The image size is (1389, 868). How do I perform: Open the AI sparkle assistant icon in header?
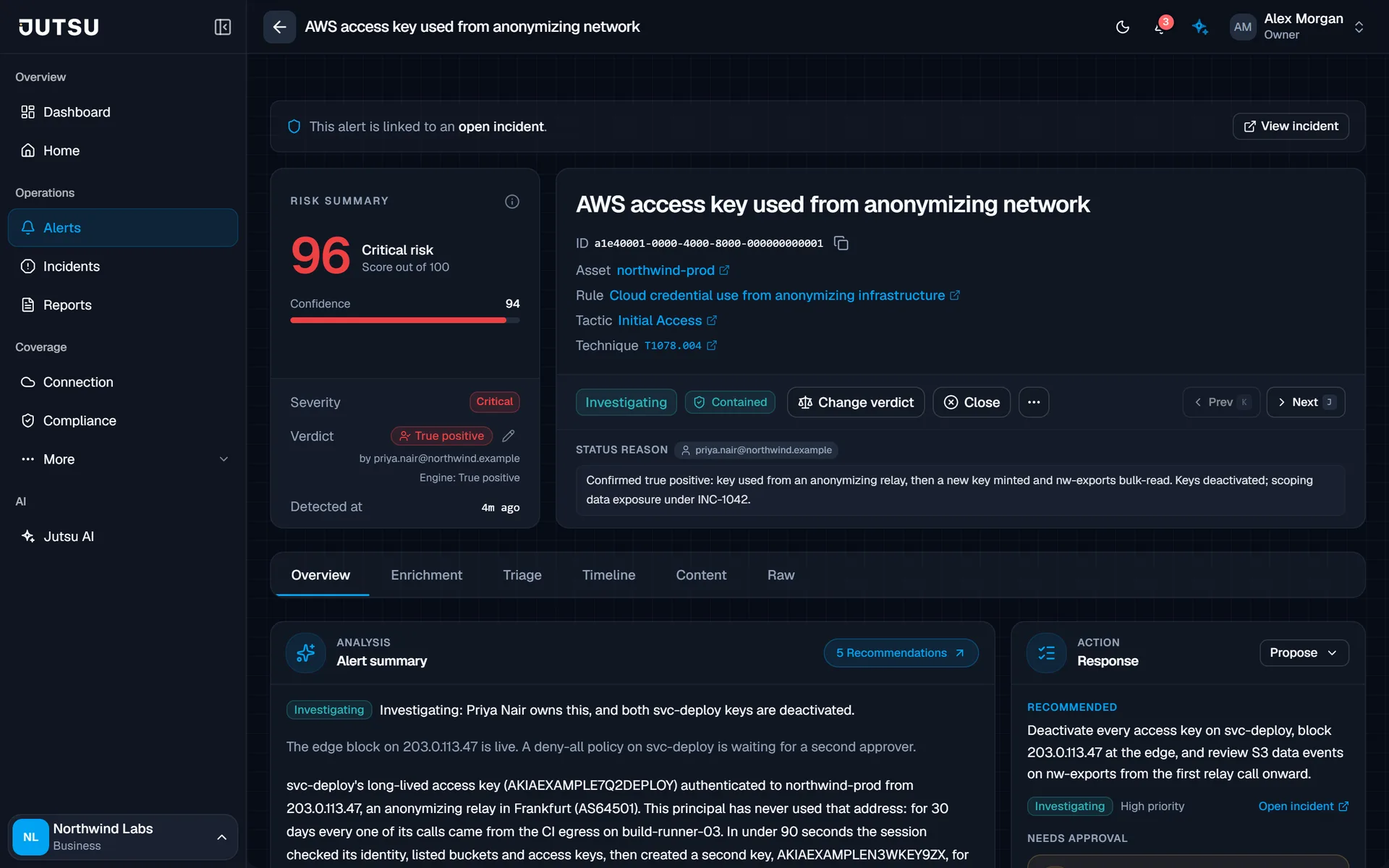tap(1200, 27)
